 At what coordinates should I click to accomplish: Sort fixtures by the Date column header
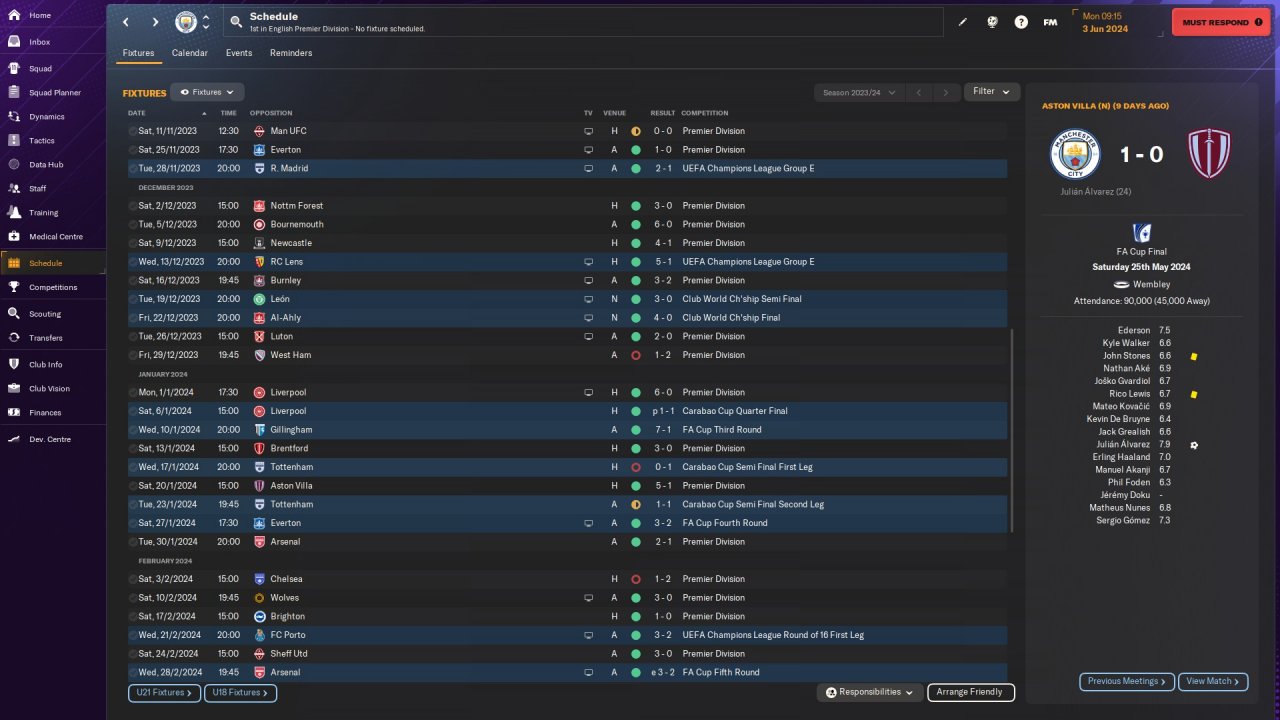(137, 113)
